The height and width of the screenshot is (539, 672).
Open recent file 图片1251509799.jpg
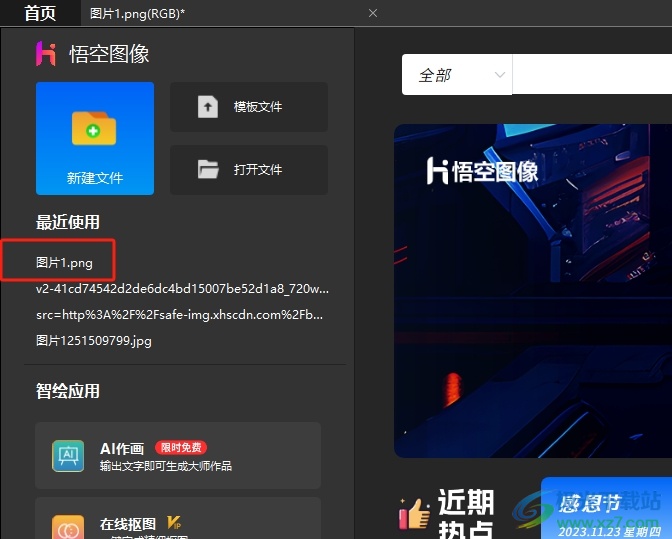pyautogui.click(x=93, y=341)
